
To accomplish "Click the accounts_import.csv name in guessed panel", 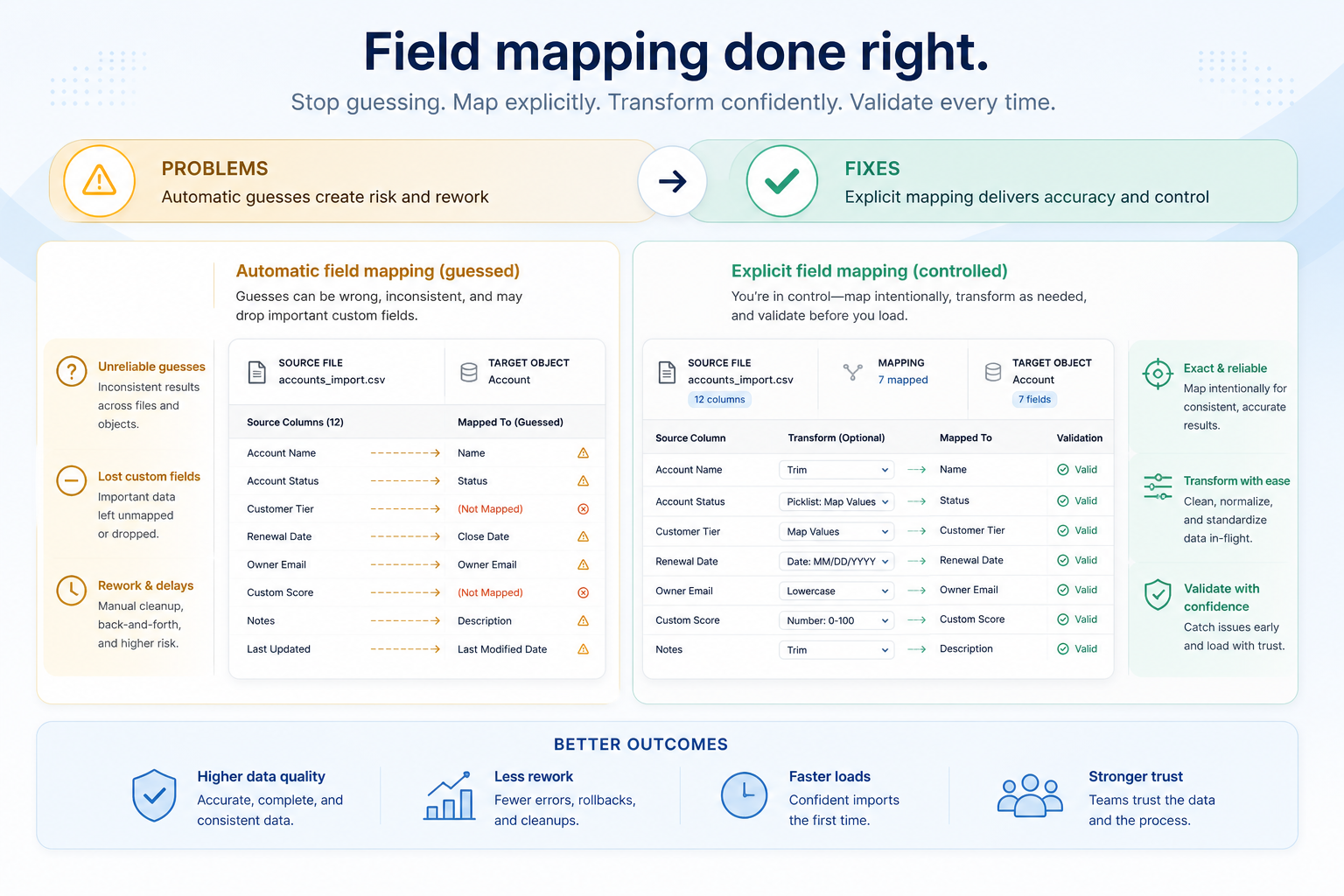I will 332,380.
